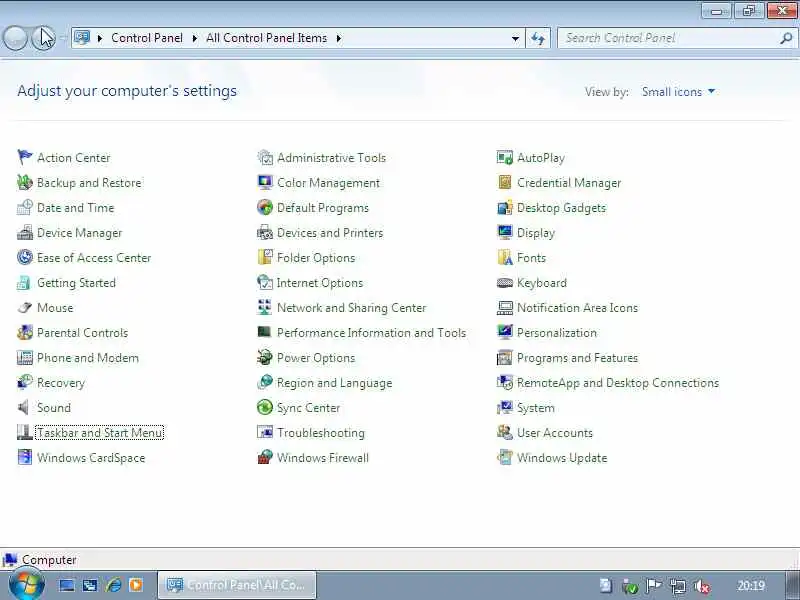Click the Device Manager icon
This screenshot has width=800, height=600.
[x=24, y=232]
